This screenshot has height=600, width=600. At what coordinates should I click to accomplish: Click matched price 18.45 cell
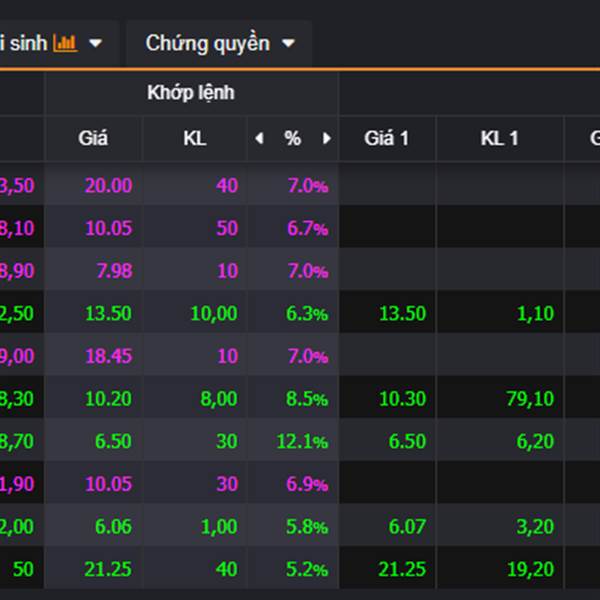coord(108,356)
